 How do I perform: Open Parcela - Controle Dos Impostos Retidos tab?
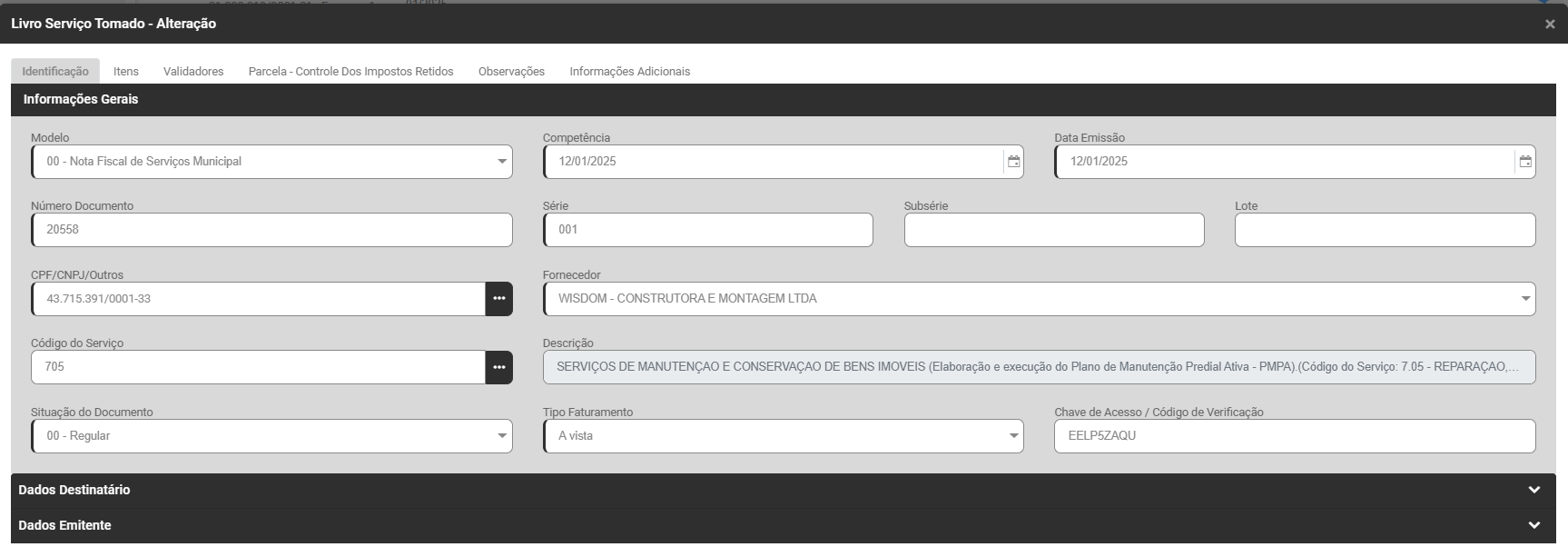click(x=350, y=72)
